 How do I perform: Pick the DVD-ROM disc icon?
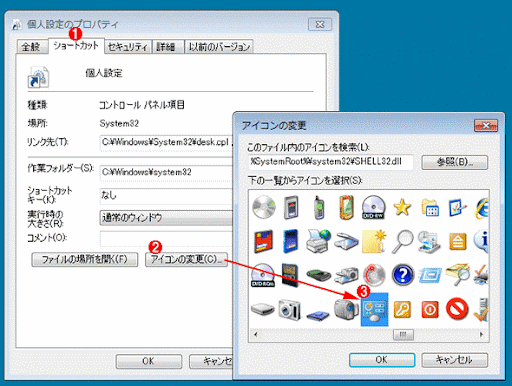coord(263,275)
